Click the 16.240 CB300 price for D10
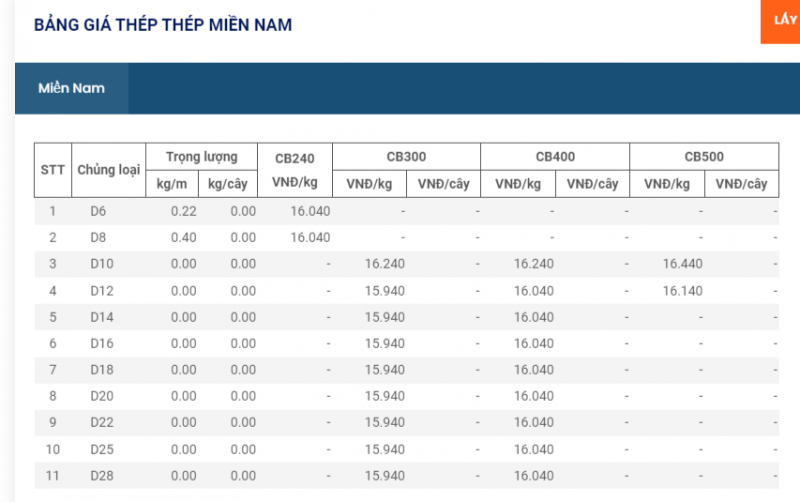The height and width of the screenshot is (502, 800). pos(385,264)
